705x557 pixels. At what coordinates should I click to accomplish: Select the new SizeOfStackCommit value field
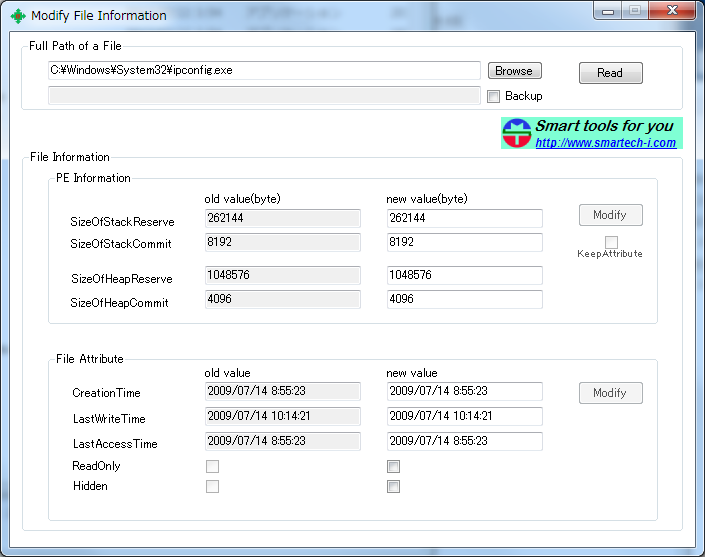click(464, 242)
